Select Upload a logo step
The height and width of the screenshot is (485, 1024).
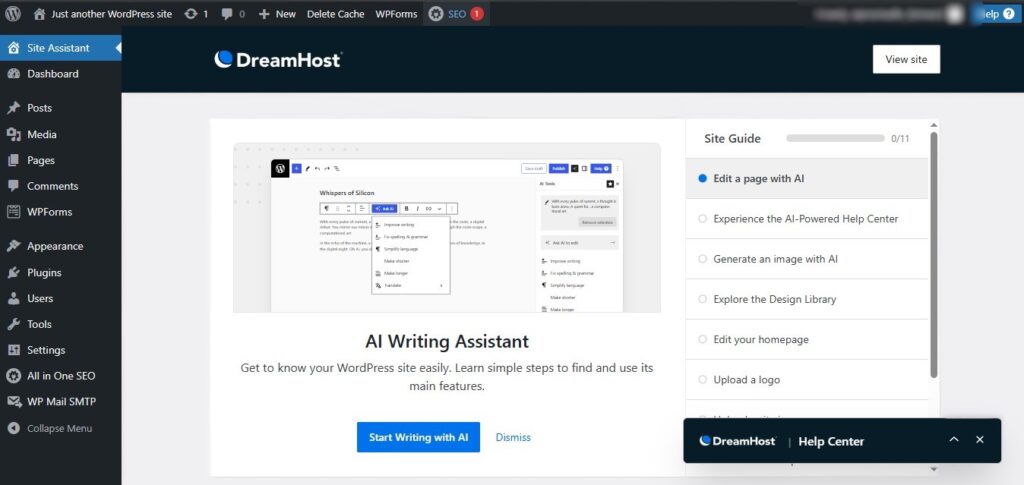[807, 379]
